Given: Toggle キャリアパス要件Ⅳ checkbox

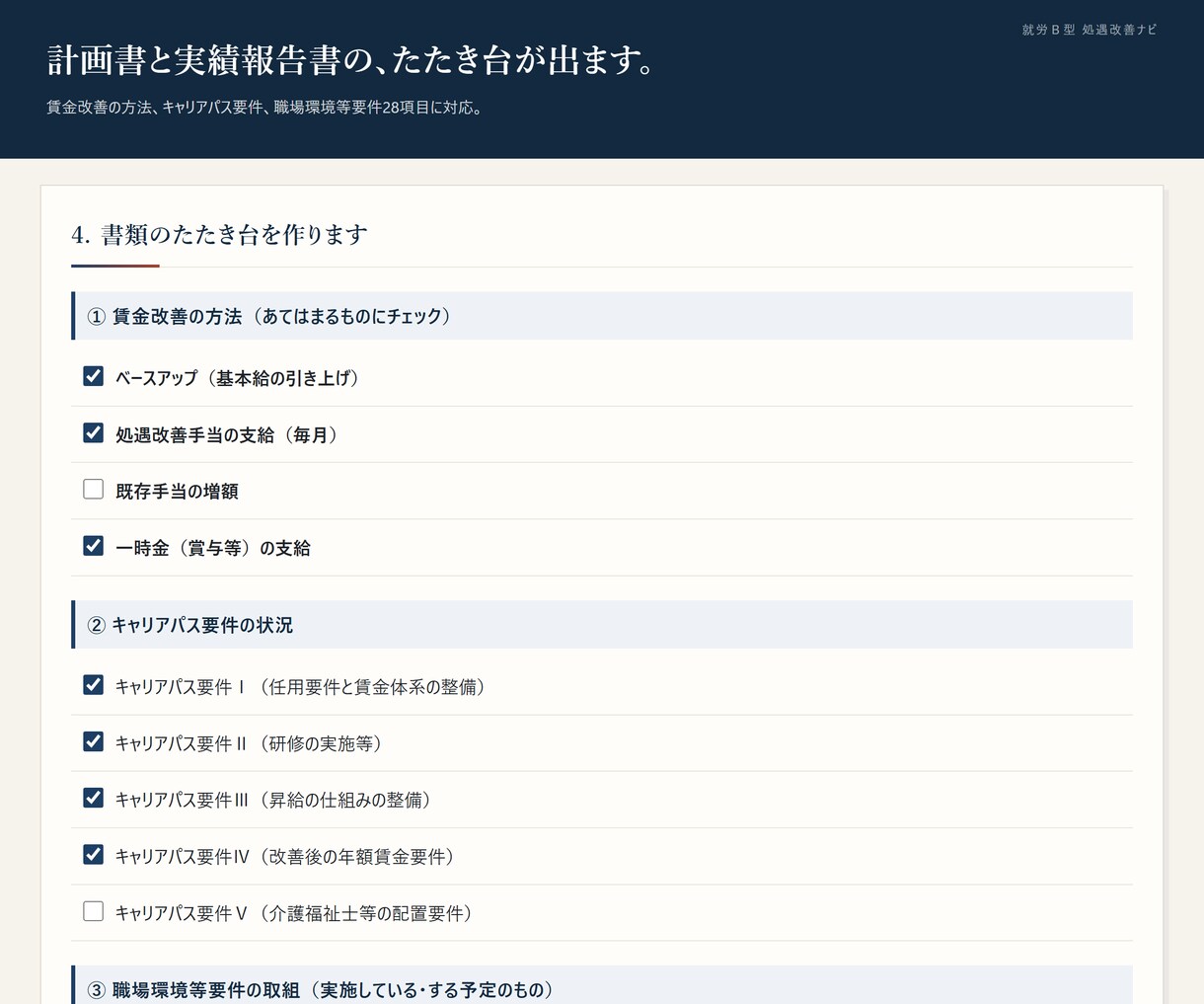Looking at the screenshot, I should click(94, 855).
